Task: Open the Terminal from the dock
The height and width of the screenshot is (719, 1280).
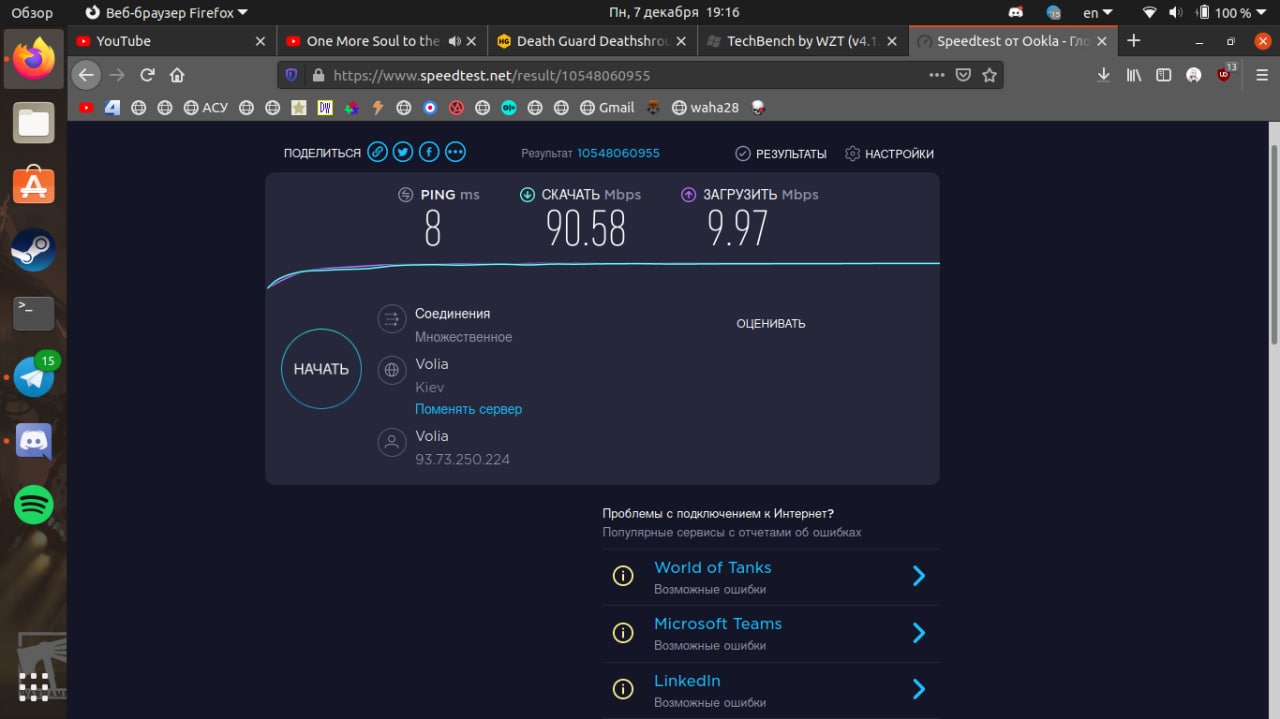Action: [34, 313]
